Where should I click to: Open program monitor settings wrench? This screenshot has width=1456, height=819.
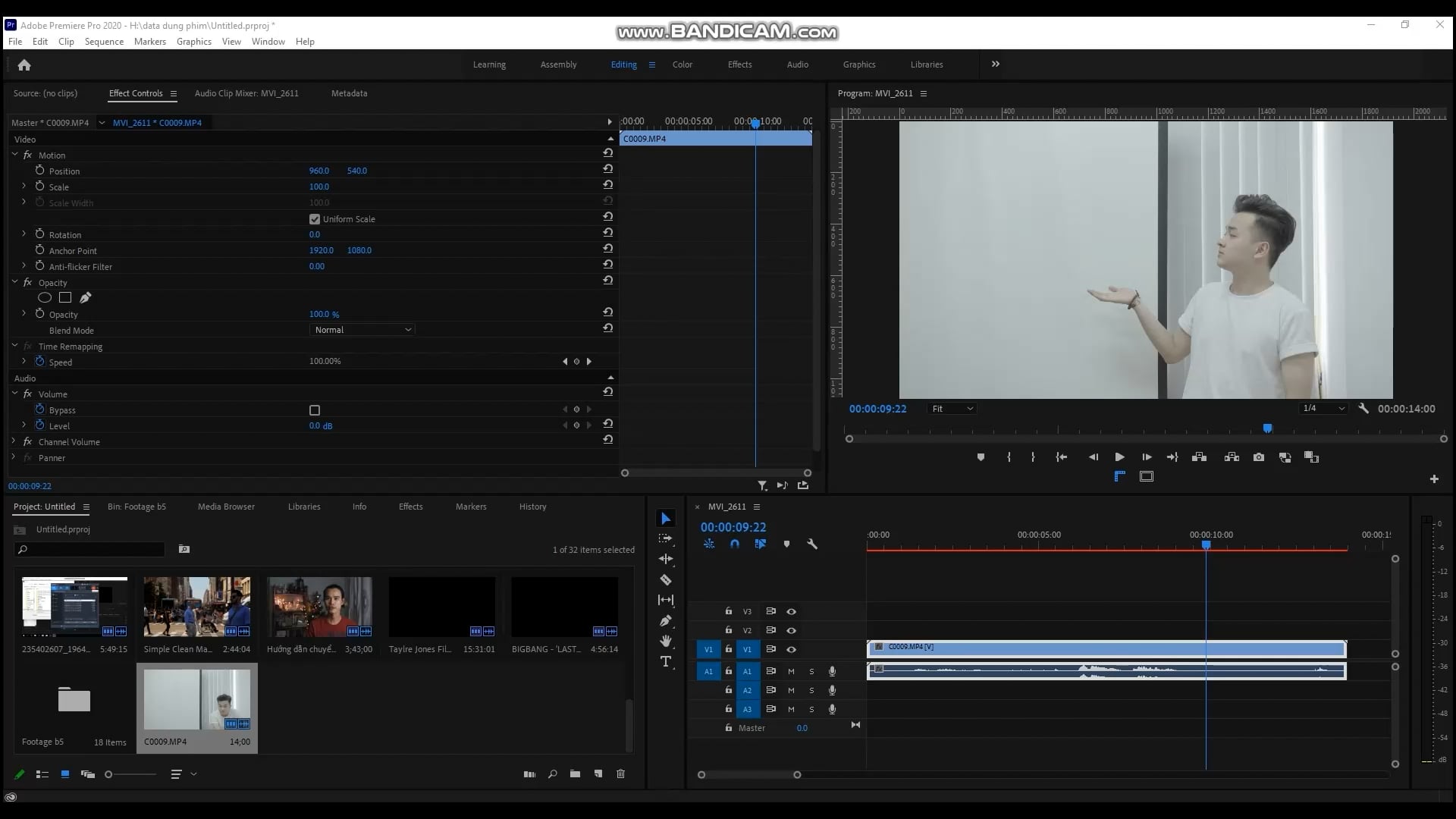[x=1363, y=409]
